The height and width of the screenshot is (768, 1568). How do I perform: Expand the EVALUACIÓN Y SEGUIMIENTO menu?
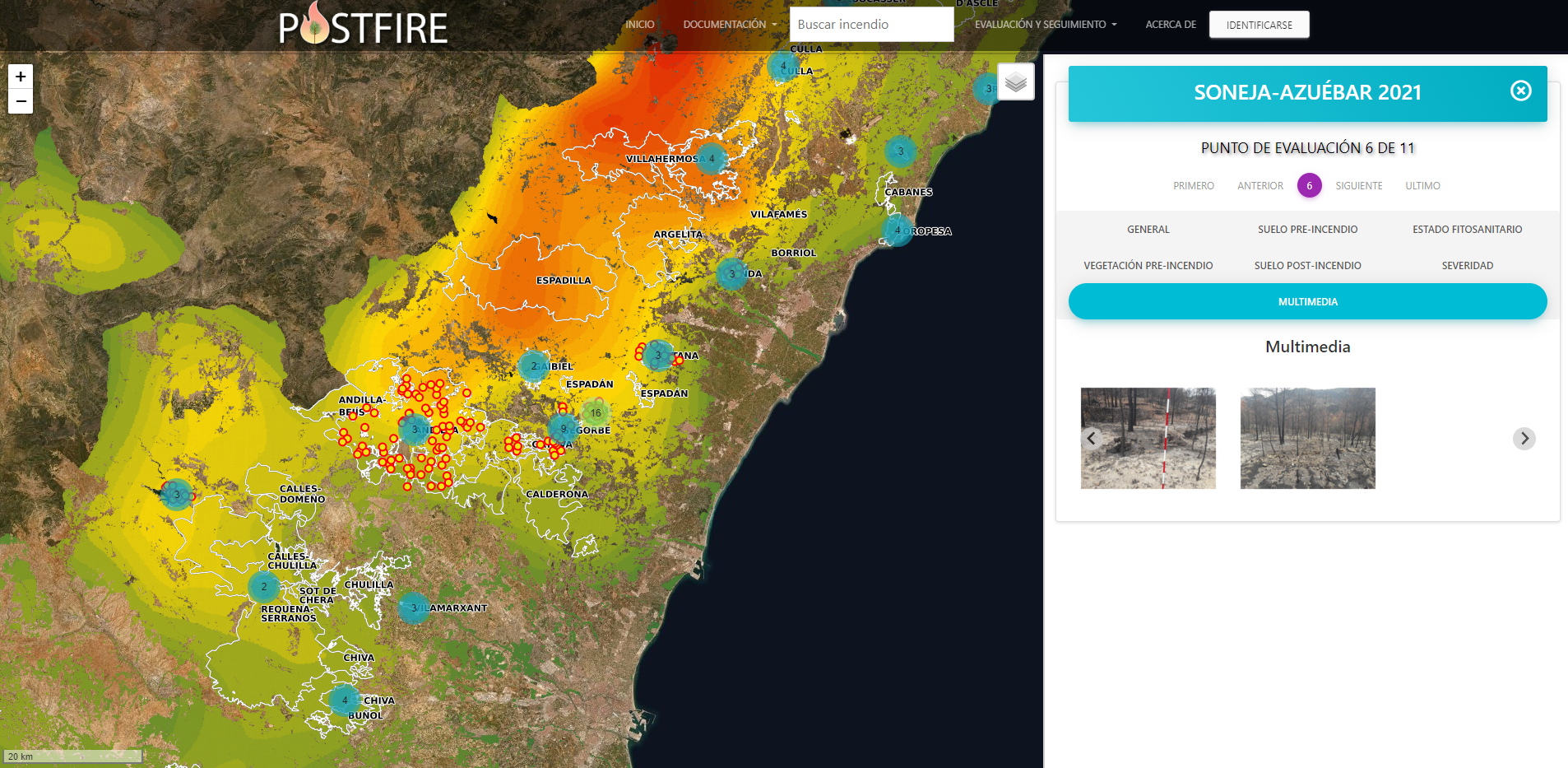point(1046,25)
